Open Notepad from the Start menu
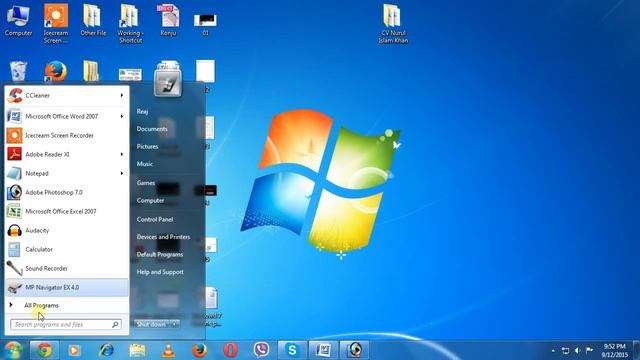 (x=67, y=173)
